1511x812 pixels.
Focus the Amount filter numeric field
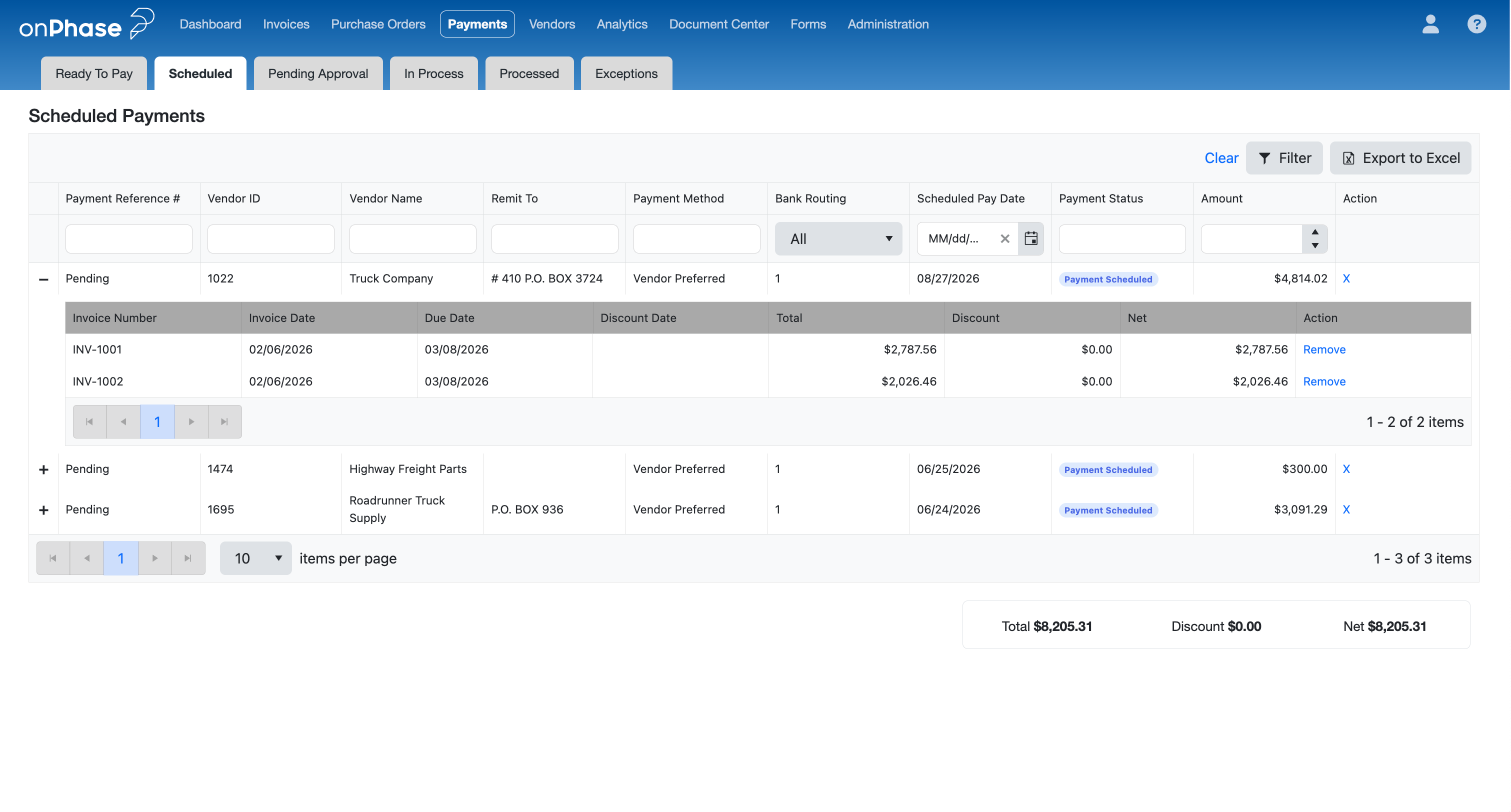pos(1252,239)
